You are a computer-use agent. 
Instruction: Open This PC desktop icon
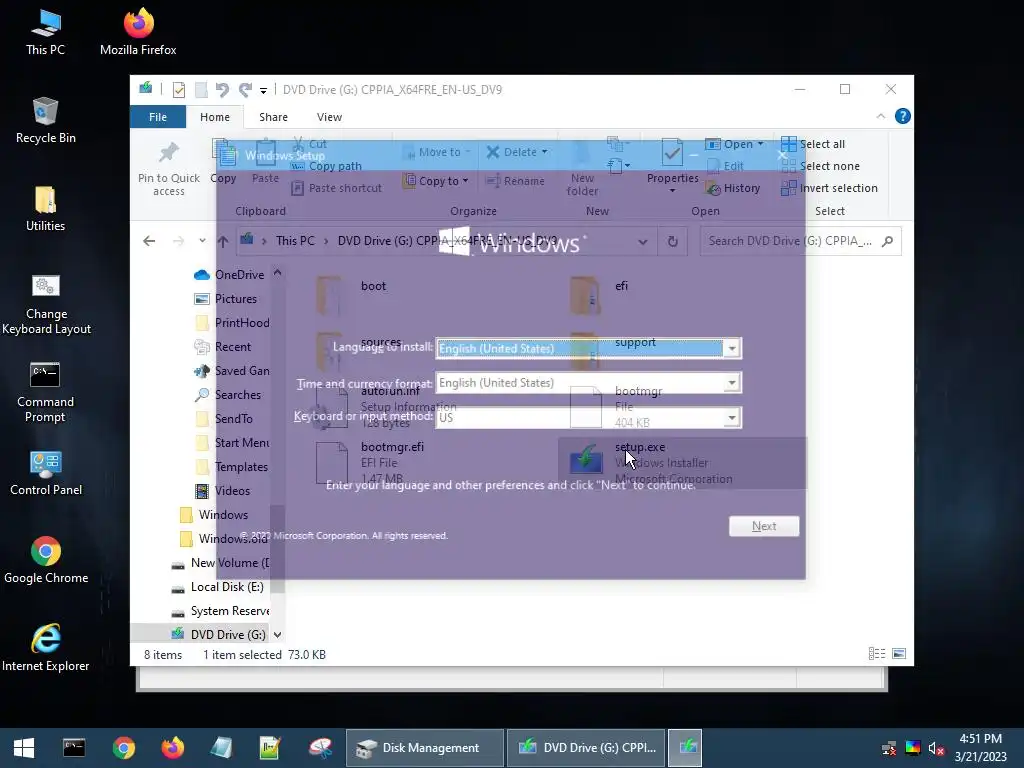(x=45, y=33)
